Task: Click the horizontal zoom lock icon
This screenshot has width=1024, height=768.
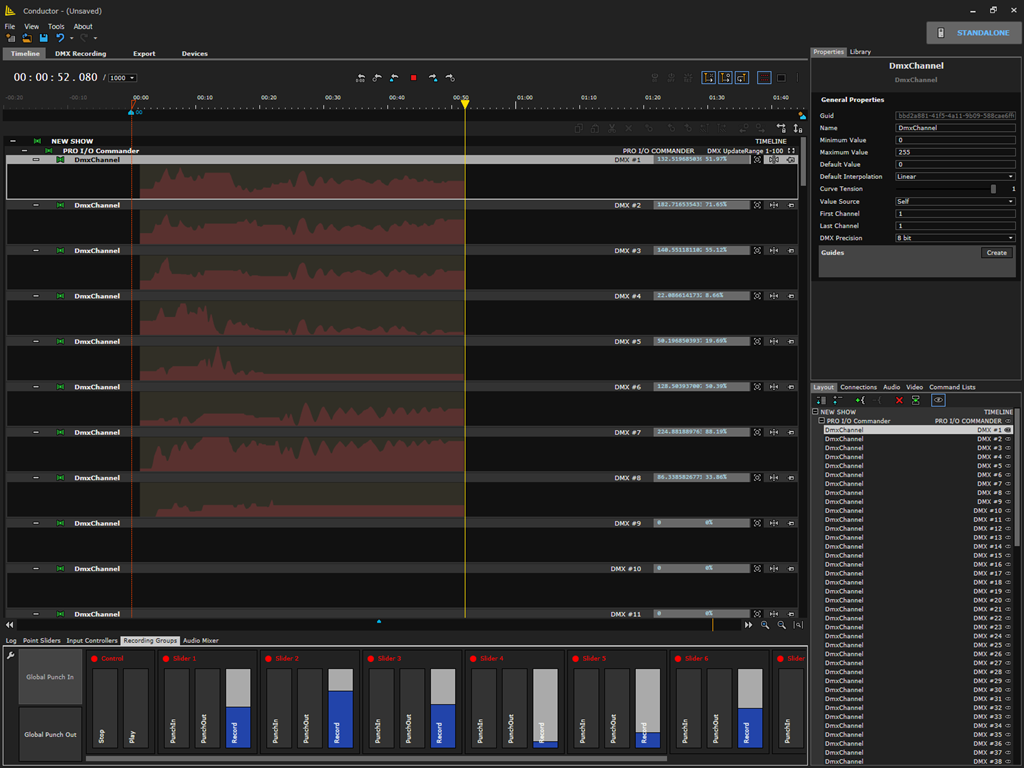Action: [781, 129]
